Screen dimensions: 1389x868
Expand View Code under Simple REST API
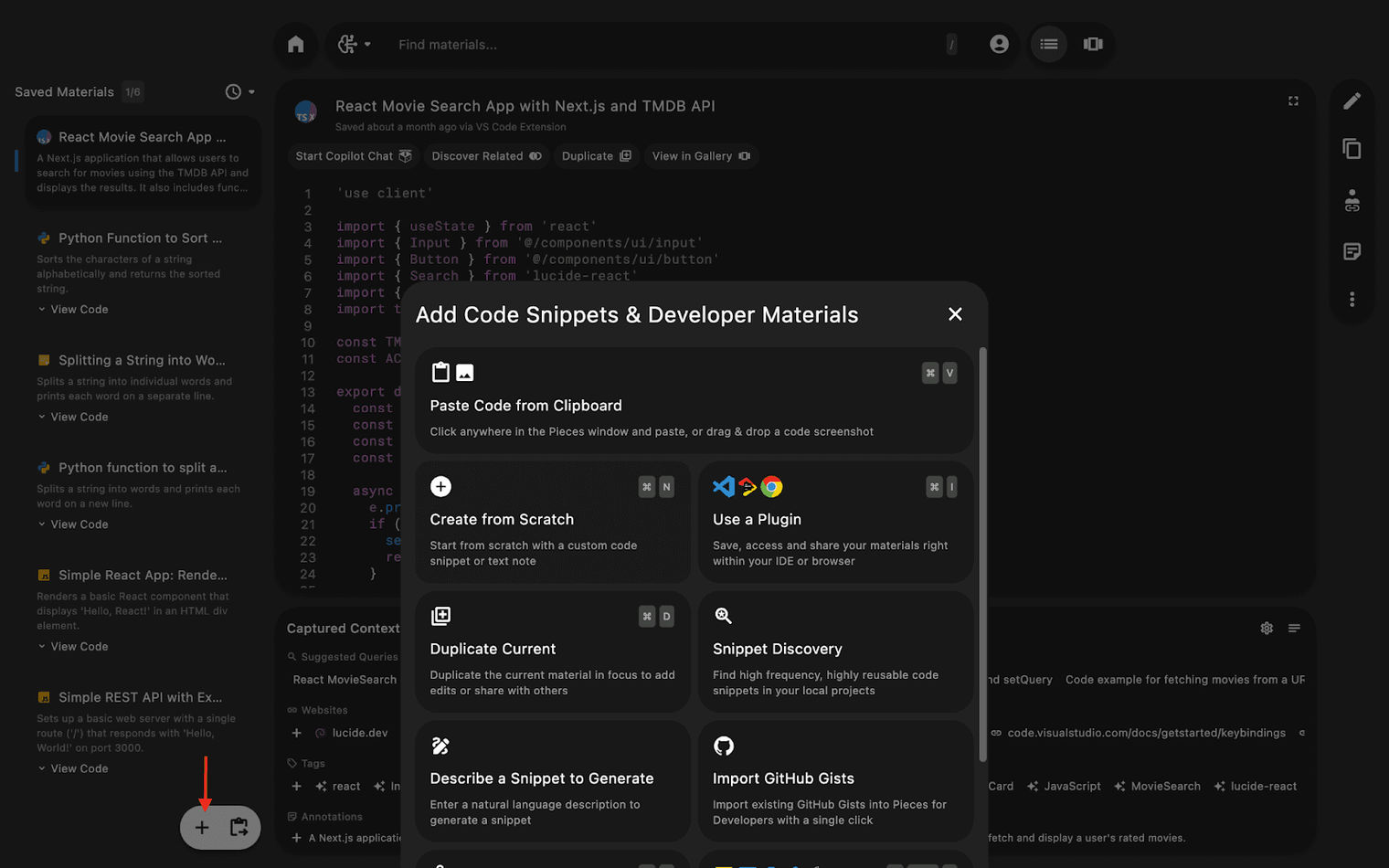click(x=73, y=768)
